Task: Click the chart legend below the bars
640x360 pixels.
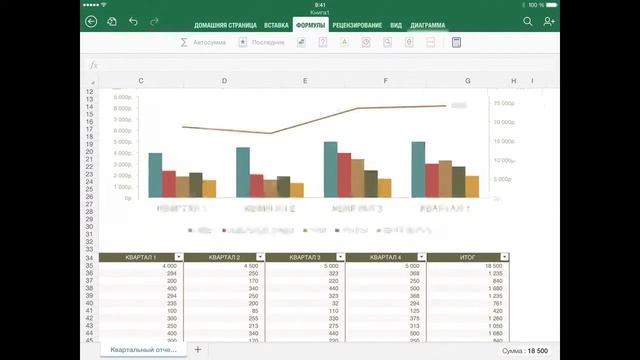Action: click(309, 230)
